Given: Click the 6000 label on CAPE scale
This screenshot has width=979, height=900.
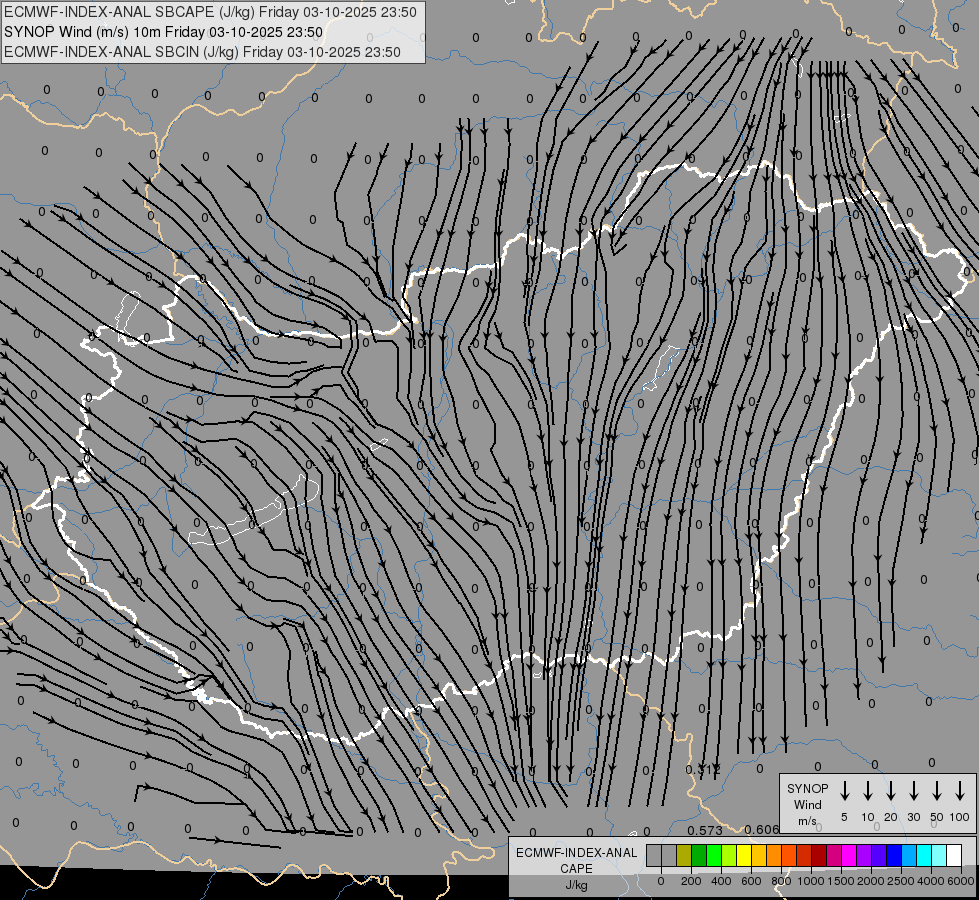Looking at the screenshot, I should (961, 881).
